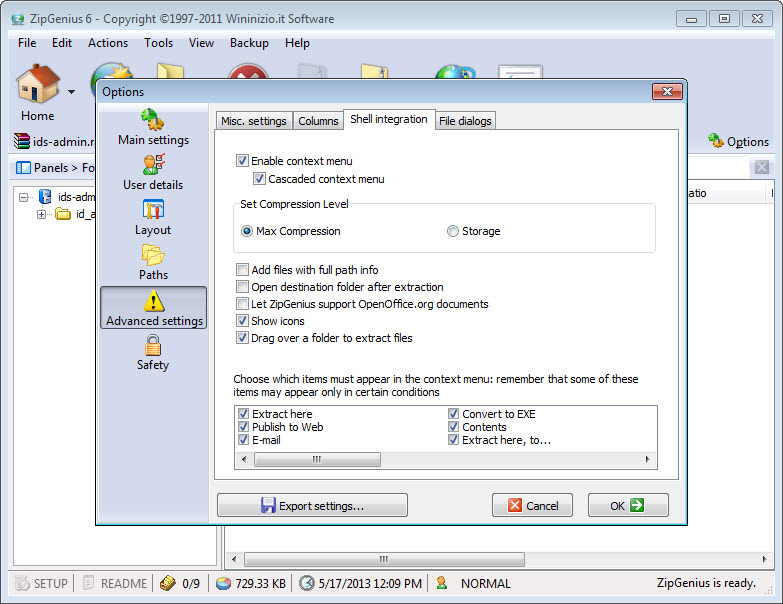Open User details section

click(x=153, y=172)
